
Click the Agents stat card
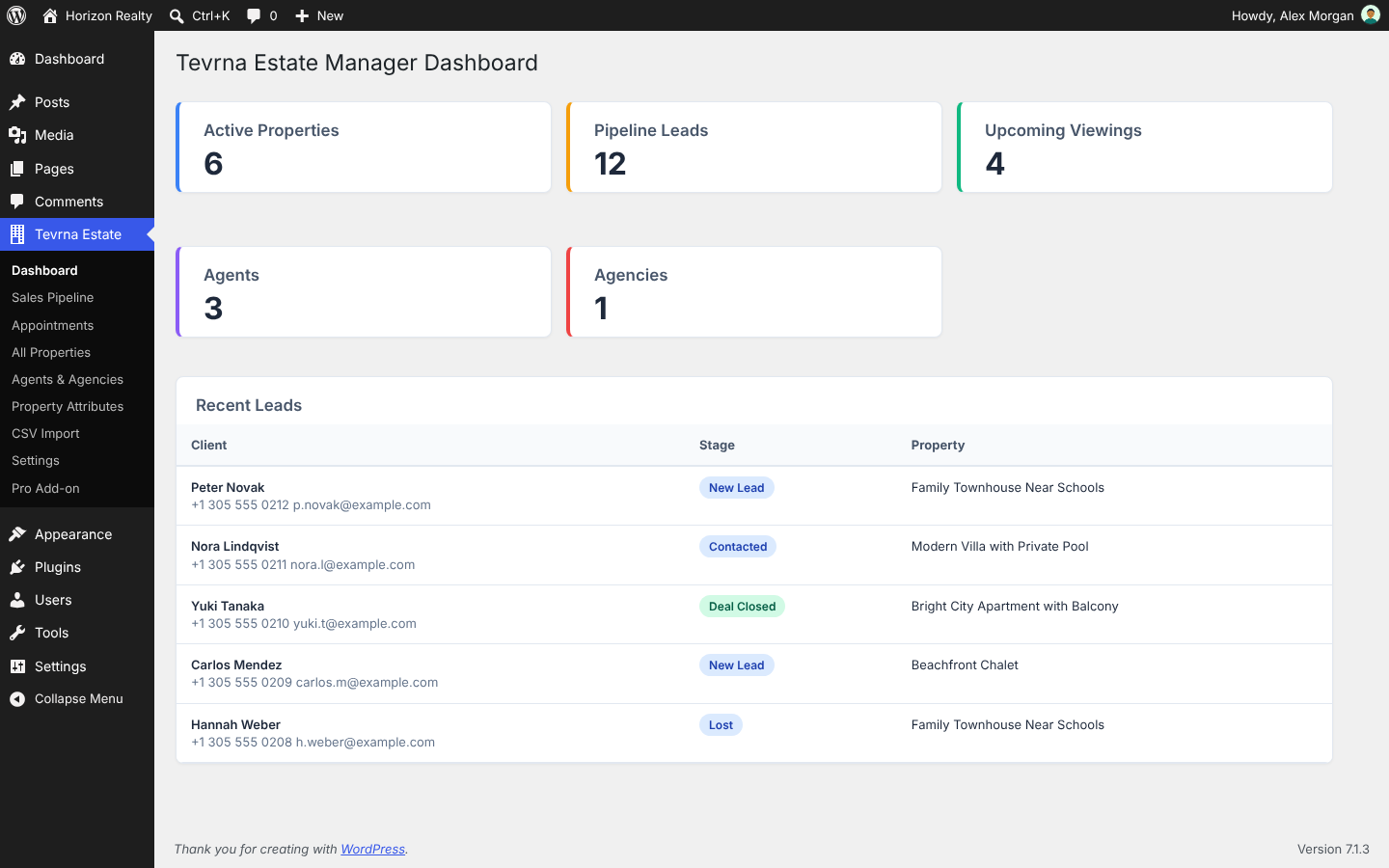[x=364, y=292]
